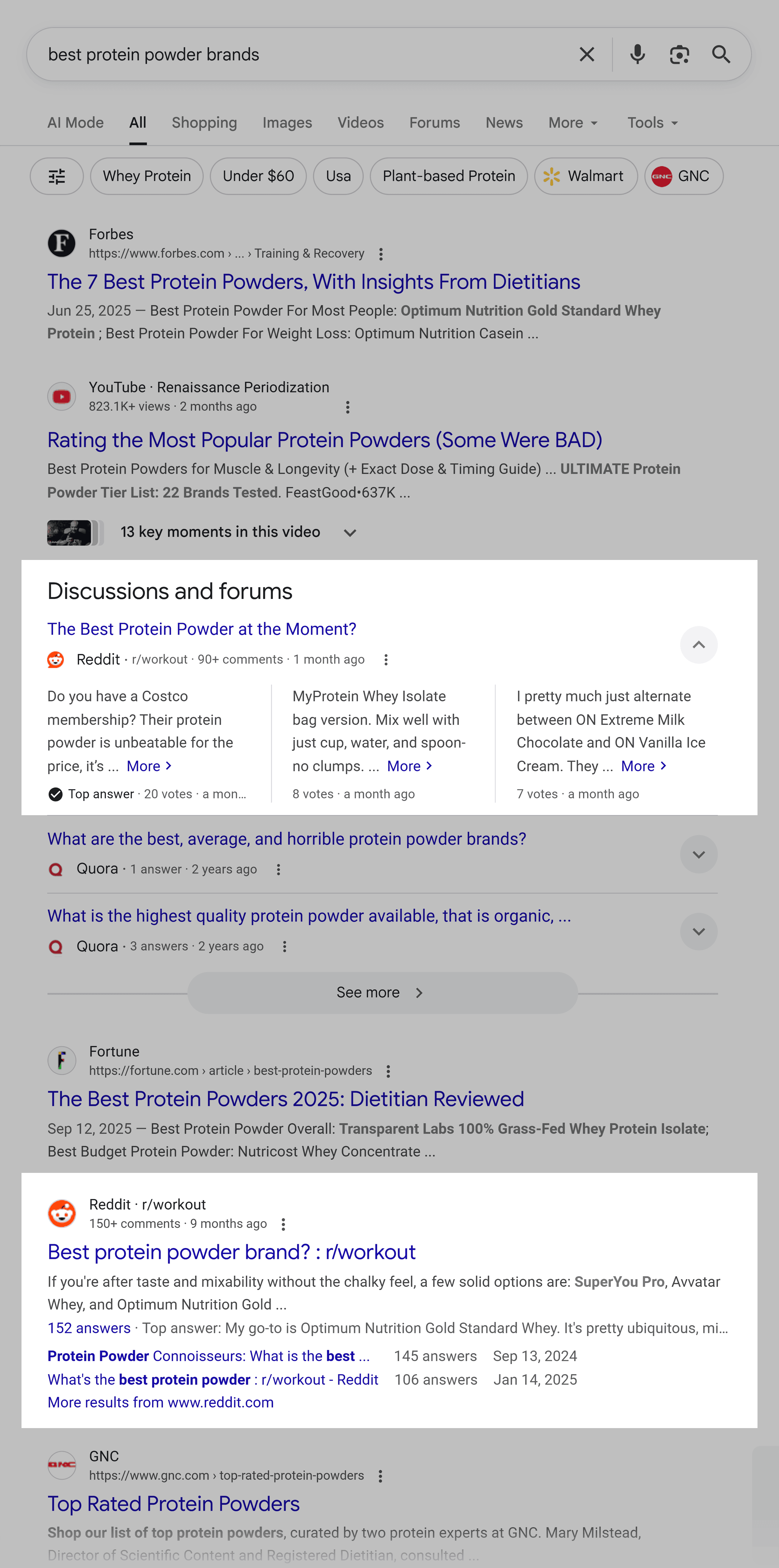Open three-dot menu for Fortune result
Image resolution: width=779 pixels, height=1568 pixels.
point(388,1071)
